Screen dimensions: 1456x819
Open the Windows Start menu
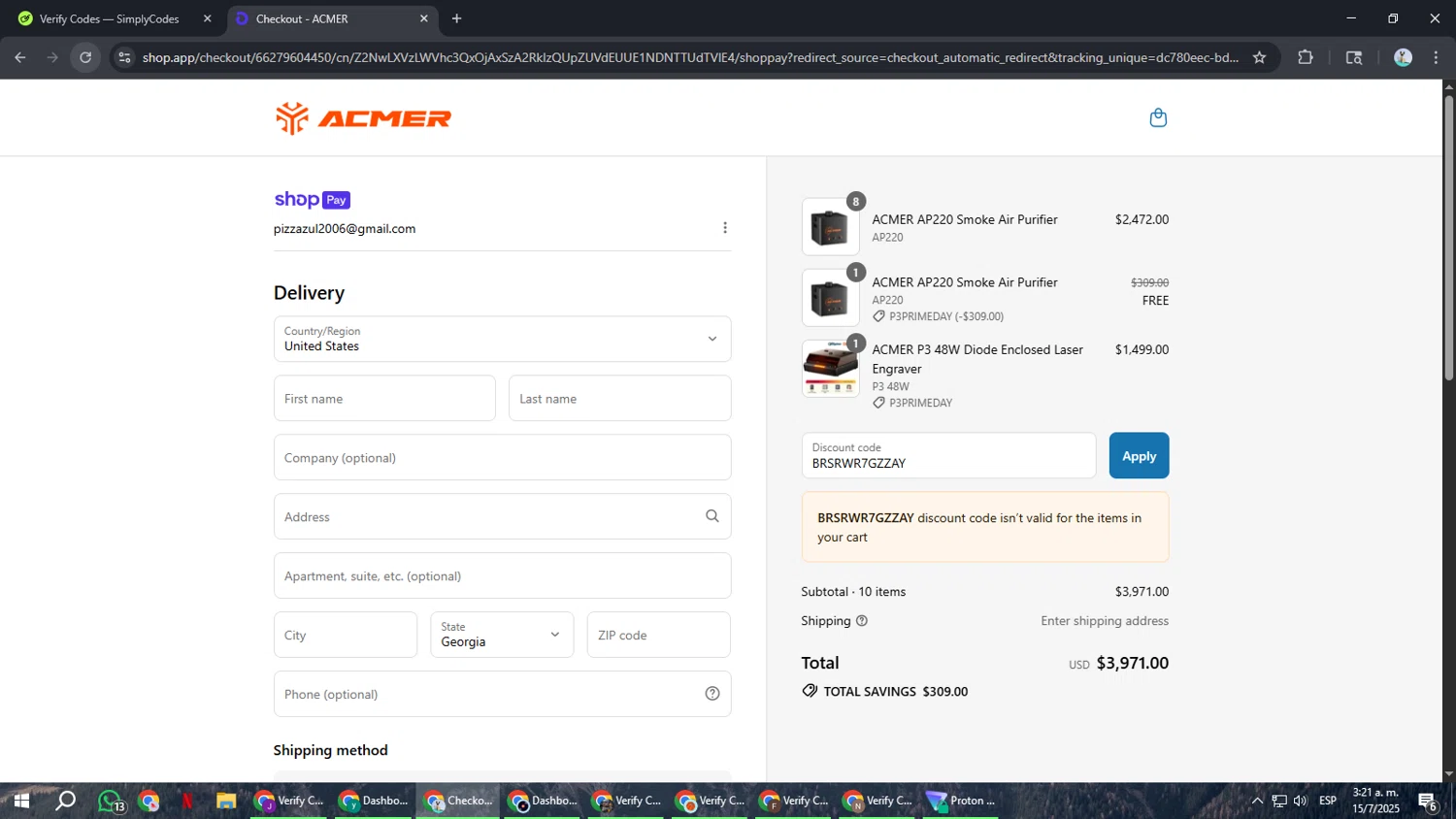pyautogui.click(x=20, y=802)
